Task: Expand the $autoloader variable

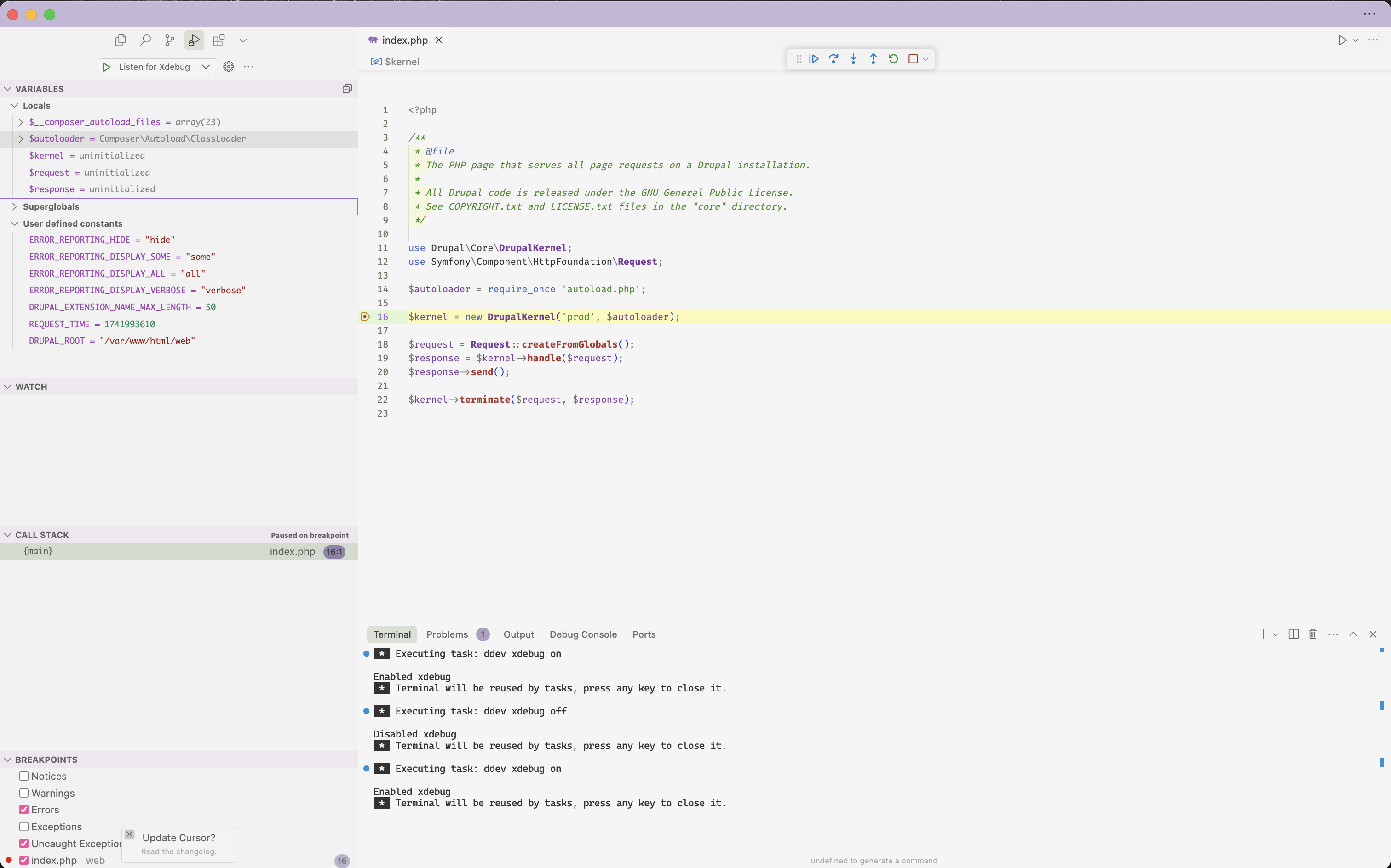Action: click(21, 139)
